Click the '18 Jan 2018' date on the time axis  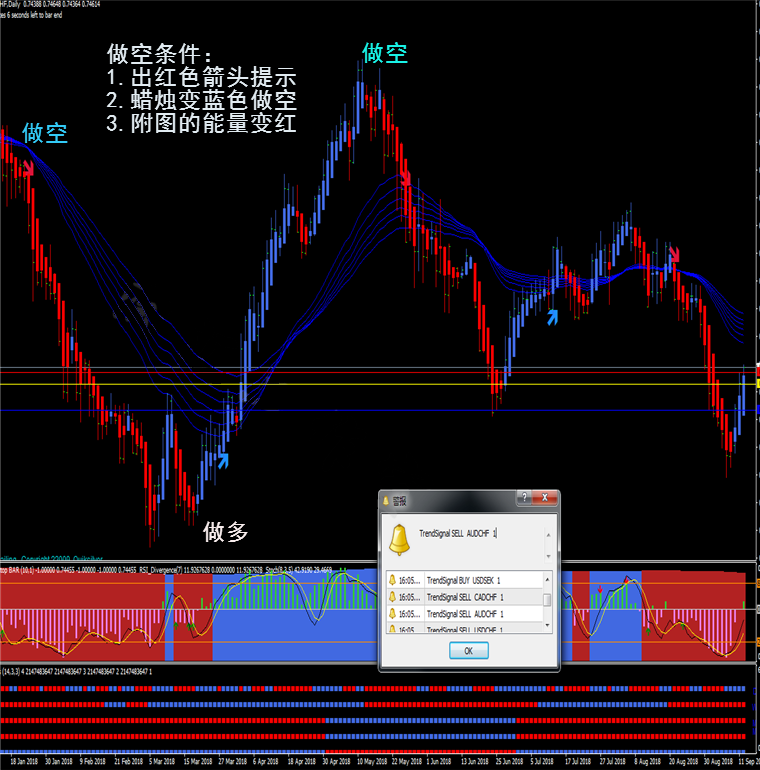tap(24, 762)
